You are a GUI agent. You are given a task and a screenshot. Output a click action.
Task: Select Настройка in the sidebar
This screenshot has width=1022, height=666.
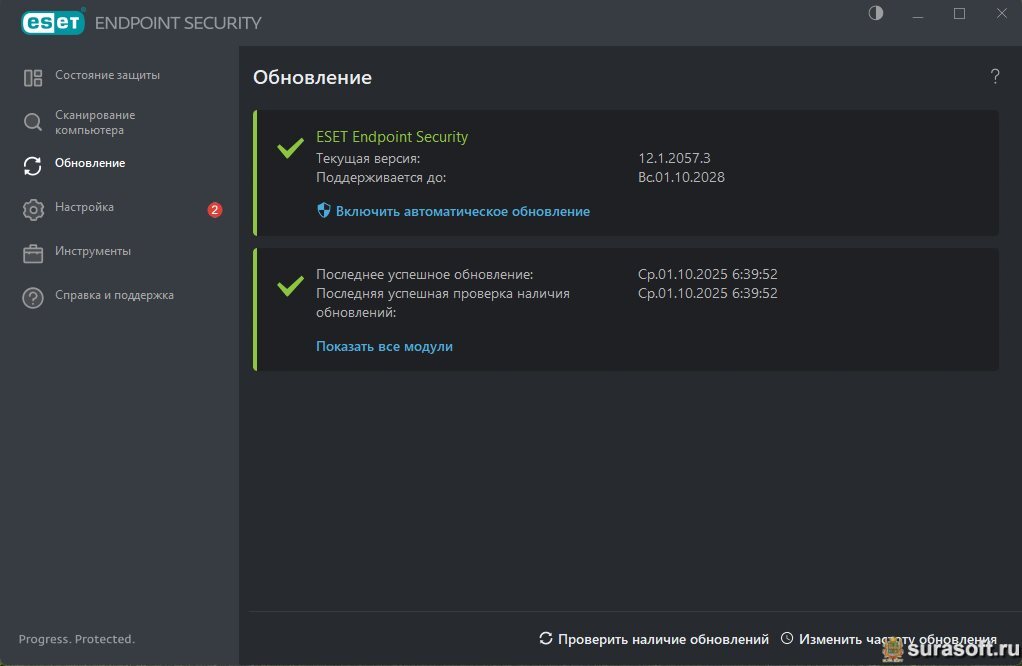coord(84,208)
